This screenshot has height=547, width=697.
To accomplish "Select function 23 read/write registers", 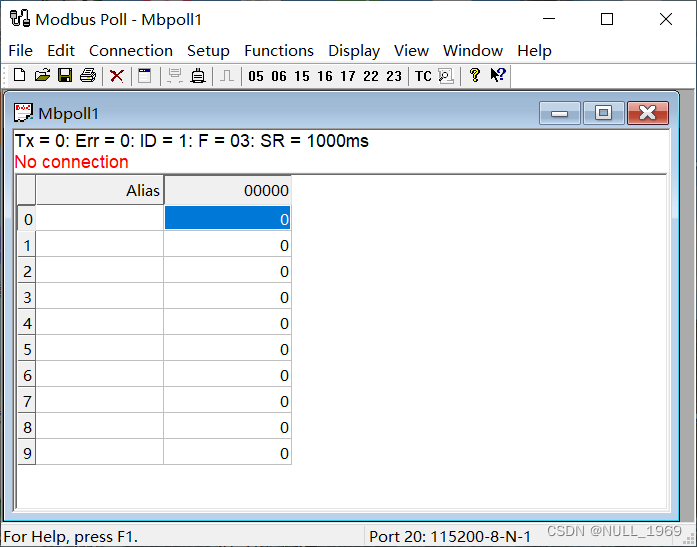I will 394,76.
